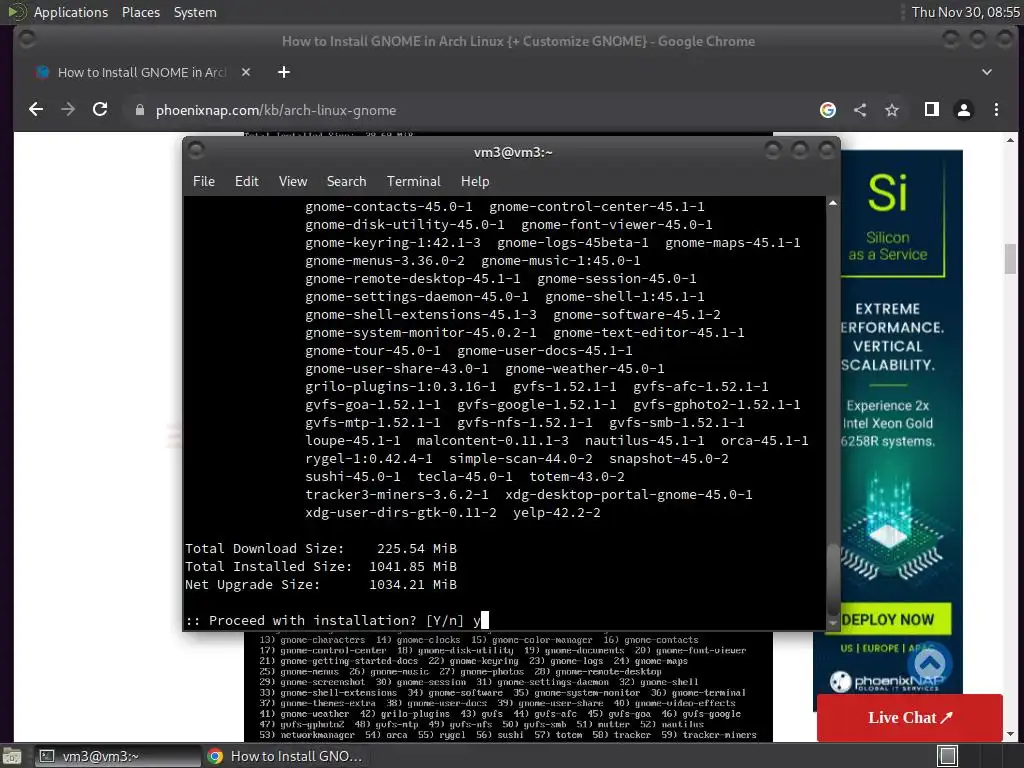Reload the phoenixnap page
Viewport: 1024px width, 768px height.
100,110
